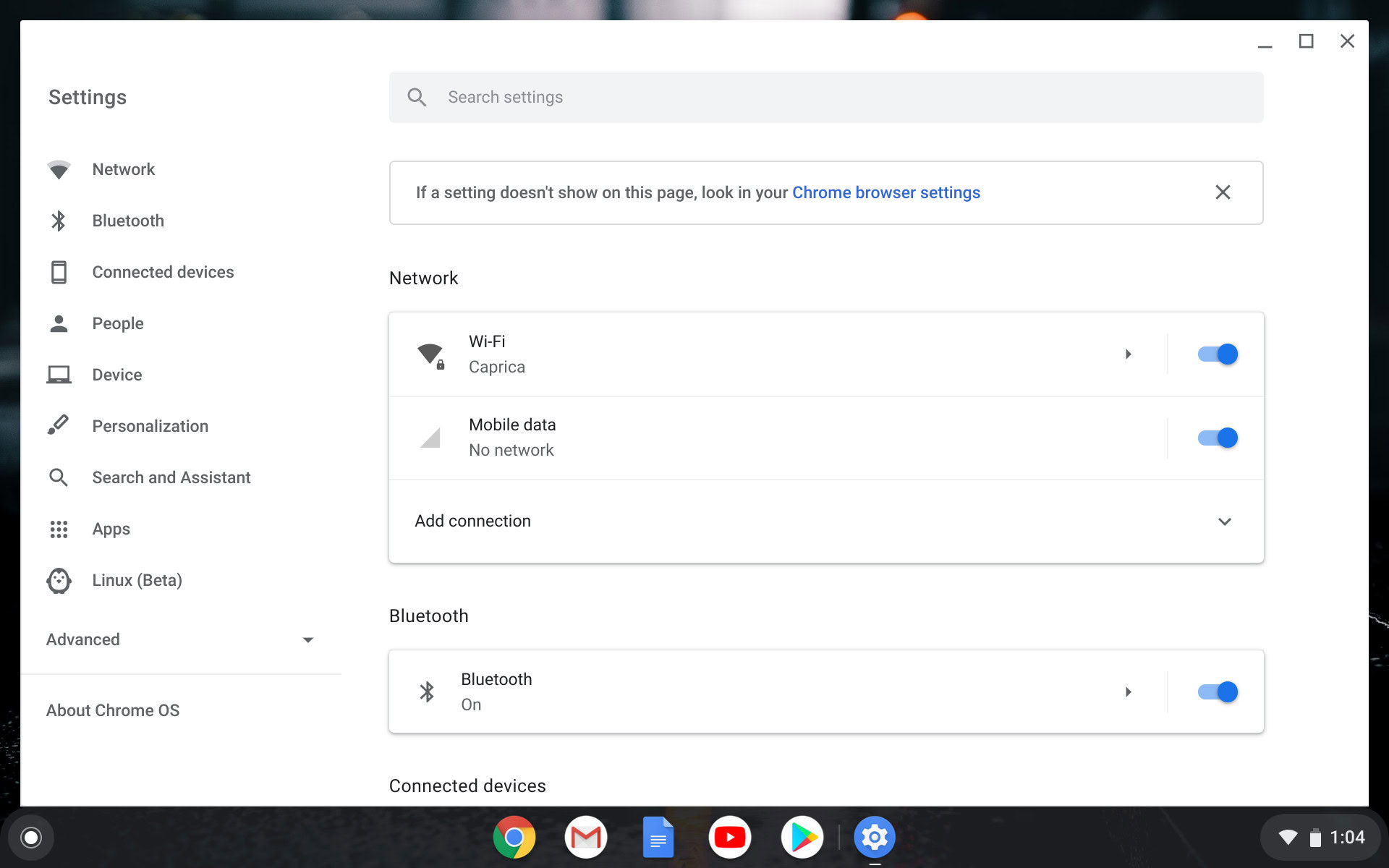
Task: Open Wi-Fi details with the arrow
Action: 1128,354
